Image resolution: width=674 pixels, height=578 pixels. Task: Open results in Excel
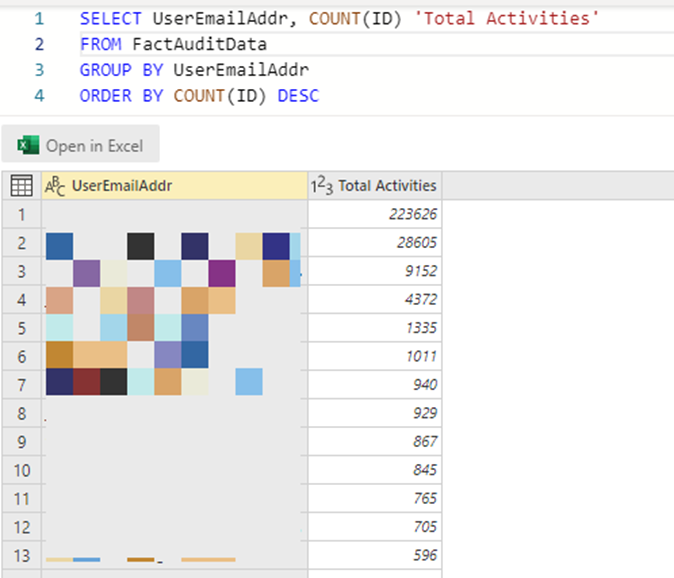tap(80, 144)
